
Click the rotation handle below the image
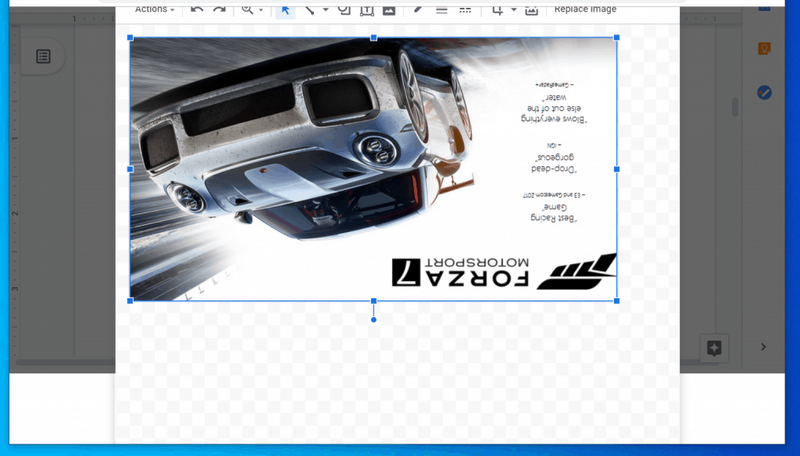[x=373, y=320]
